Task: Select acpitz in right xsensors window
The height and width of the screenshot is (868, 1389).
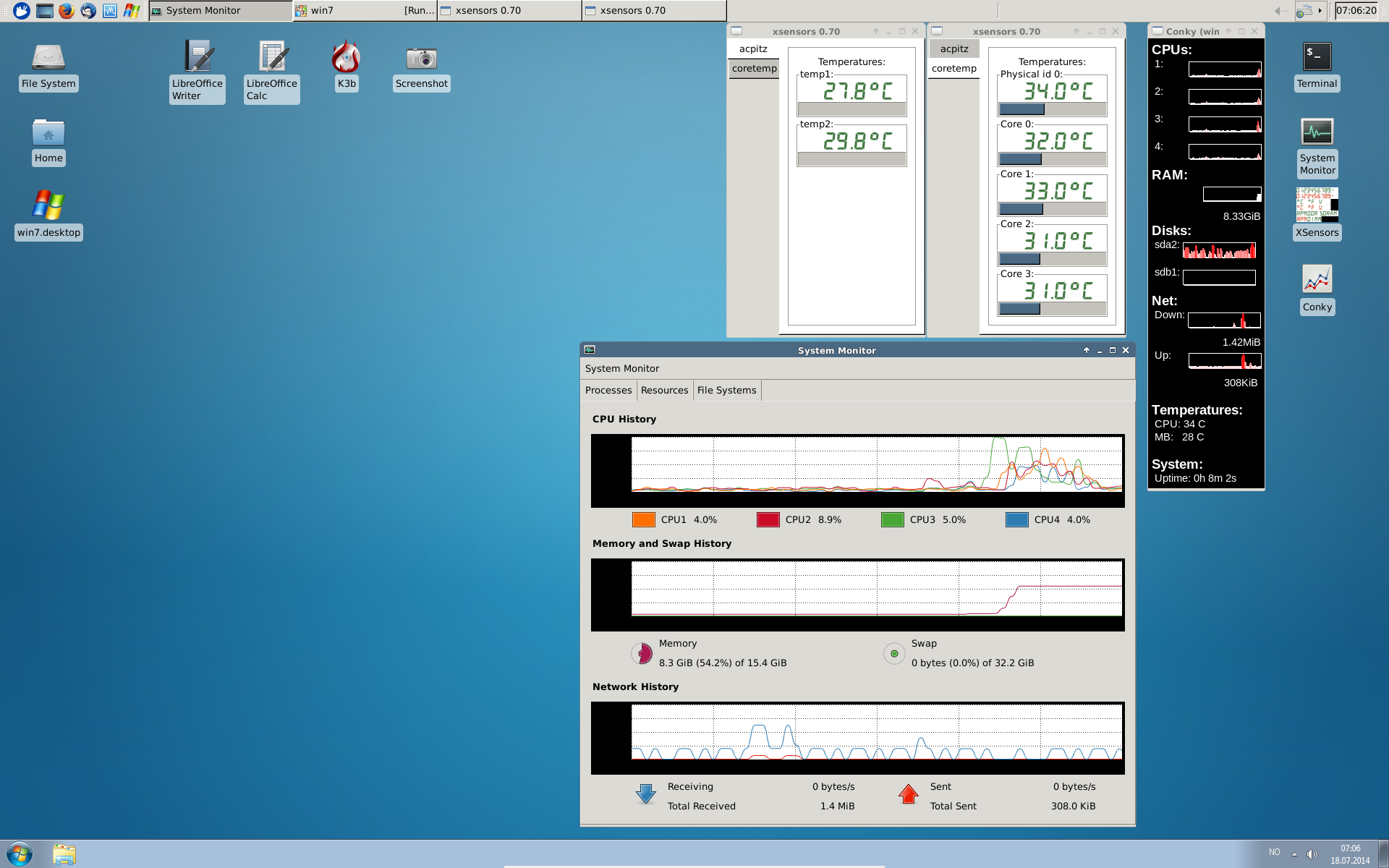Action: (954, 49)
